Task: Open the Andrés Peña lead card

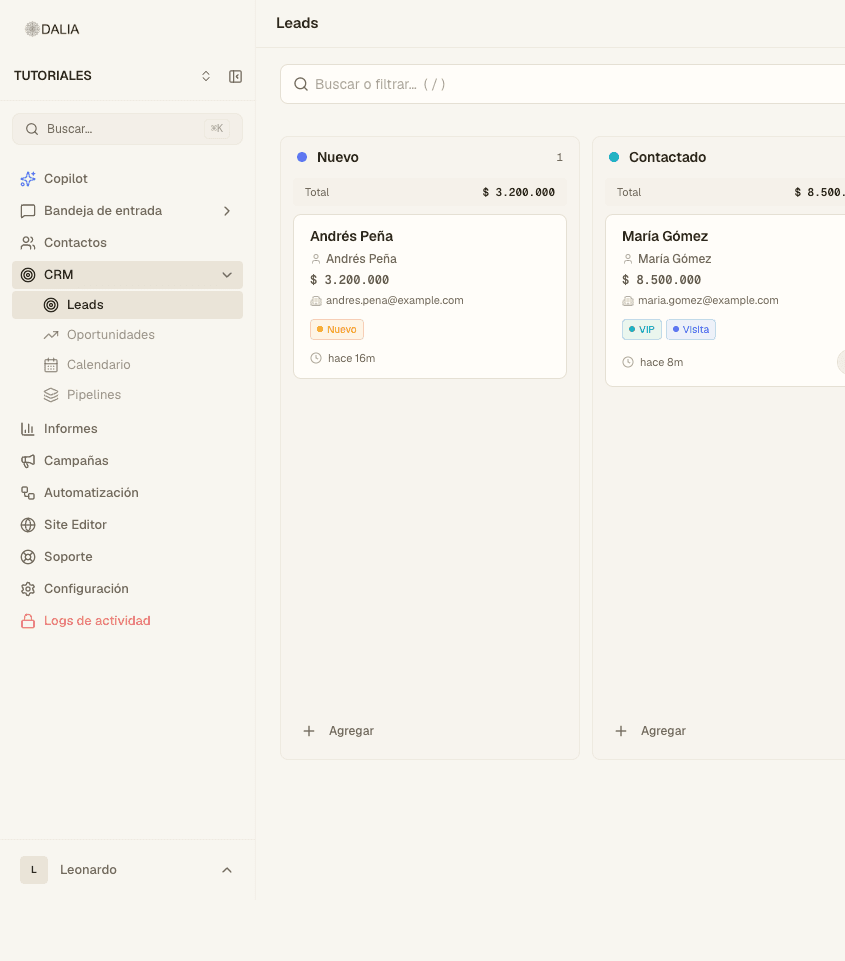Action: 430,297
